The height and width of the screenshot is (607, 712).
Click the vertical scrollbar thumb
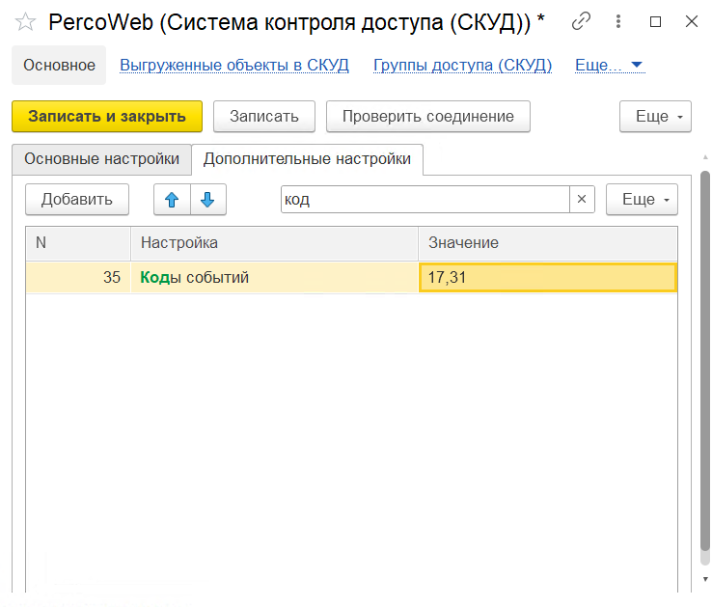tap(705, 361)
